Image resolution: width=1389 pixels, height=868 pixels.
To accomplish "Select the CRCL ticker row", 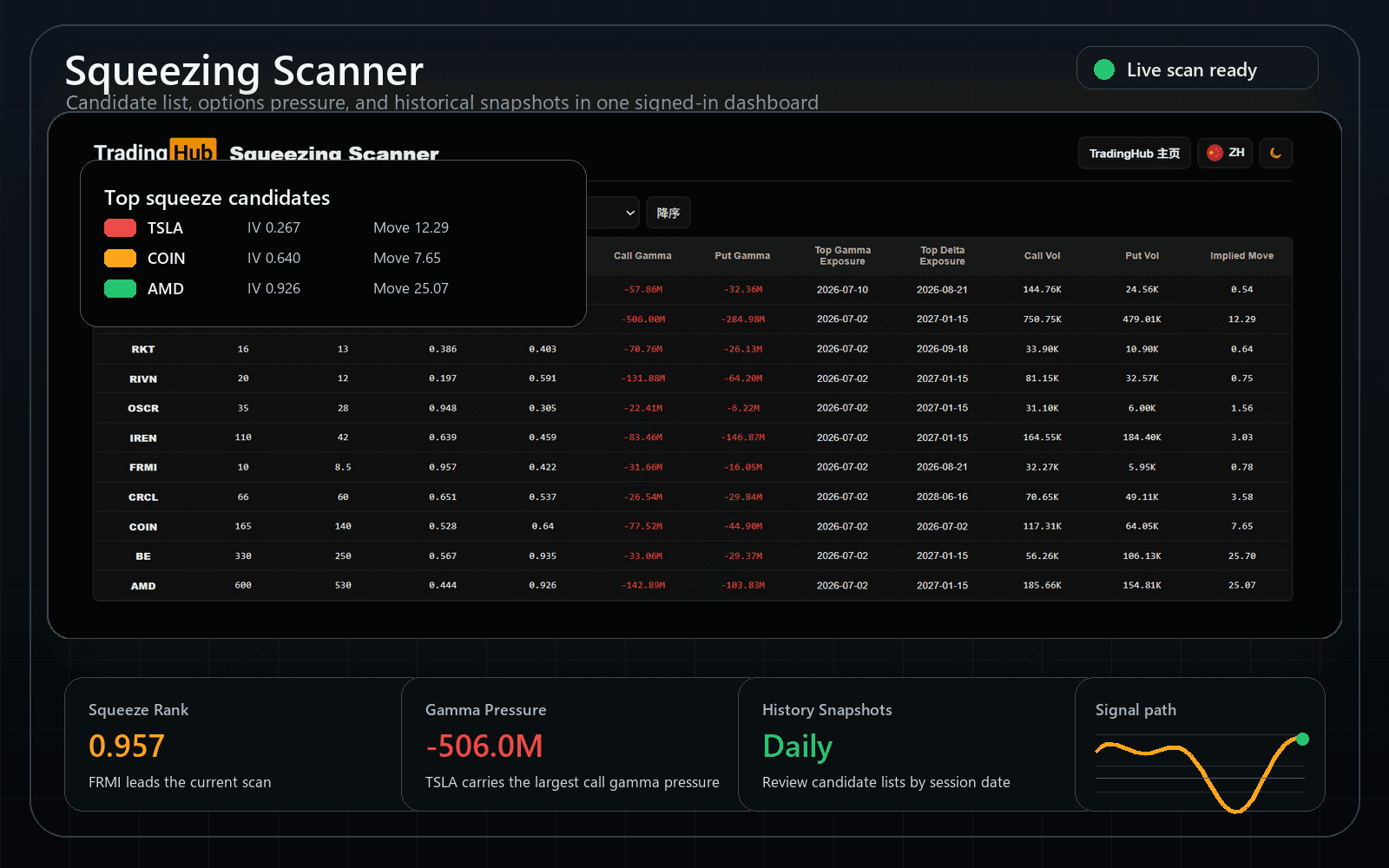I will [693, 496].
